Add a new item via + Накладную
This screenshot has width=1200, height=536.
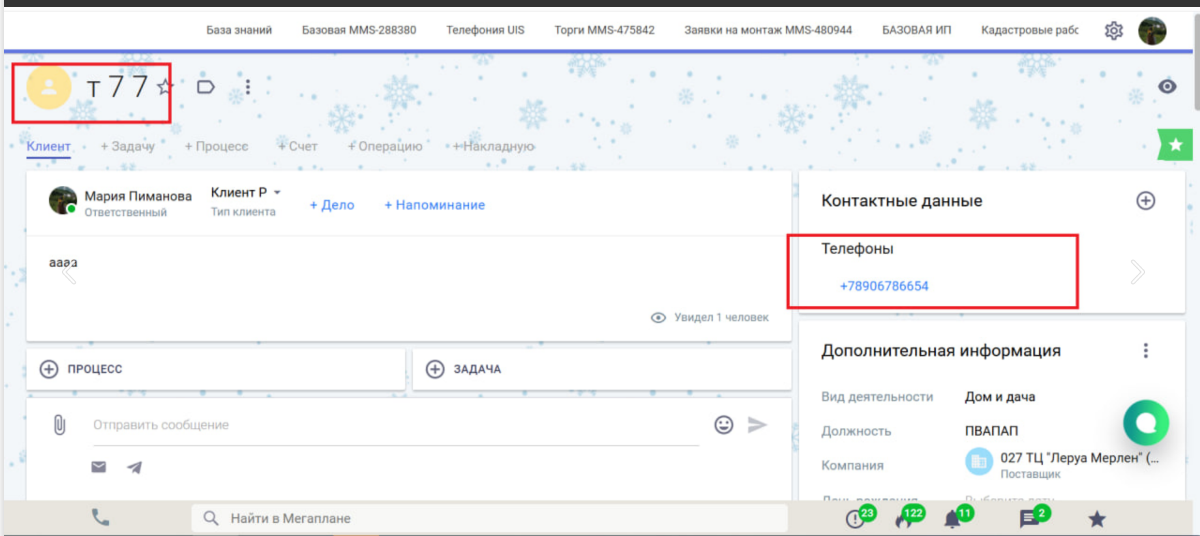pyautogui.click(x=494, y=146)
